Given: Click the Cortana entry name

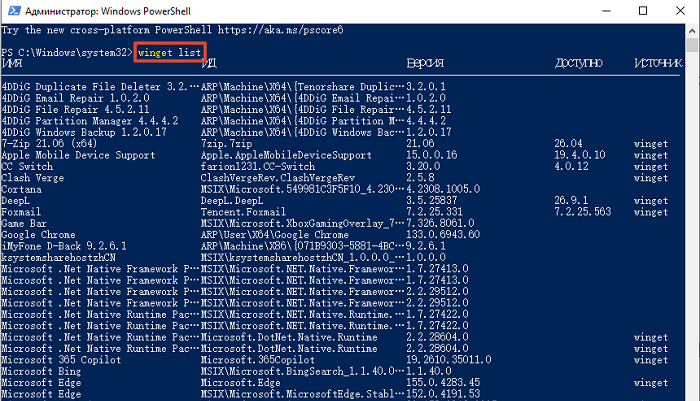Looking at the screenshot, I should pos(21,189).
